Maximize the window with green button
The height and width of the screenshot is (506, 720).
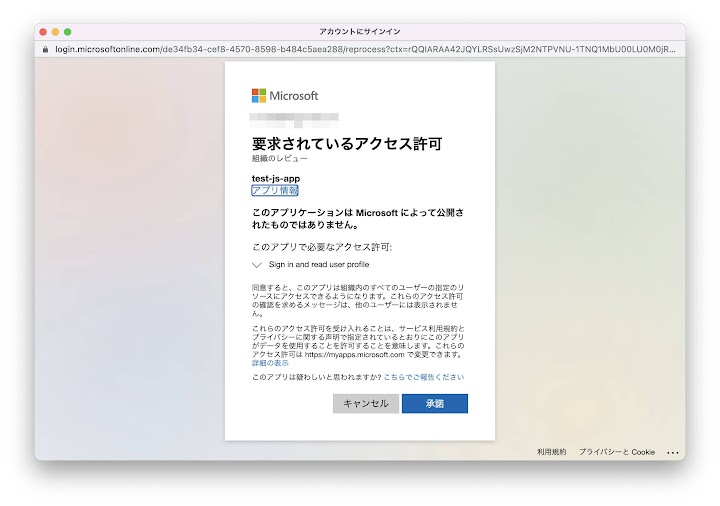pos(68,32)
